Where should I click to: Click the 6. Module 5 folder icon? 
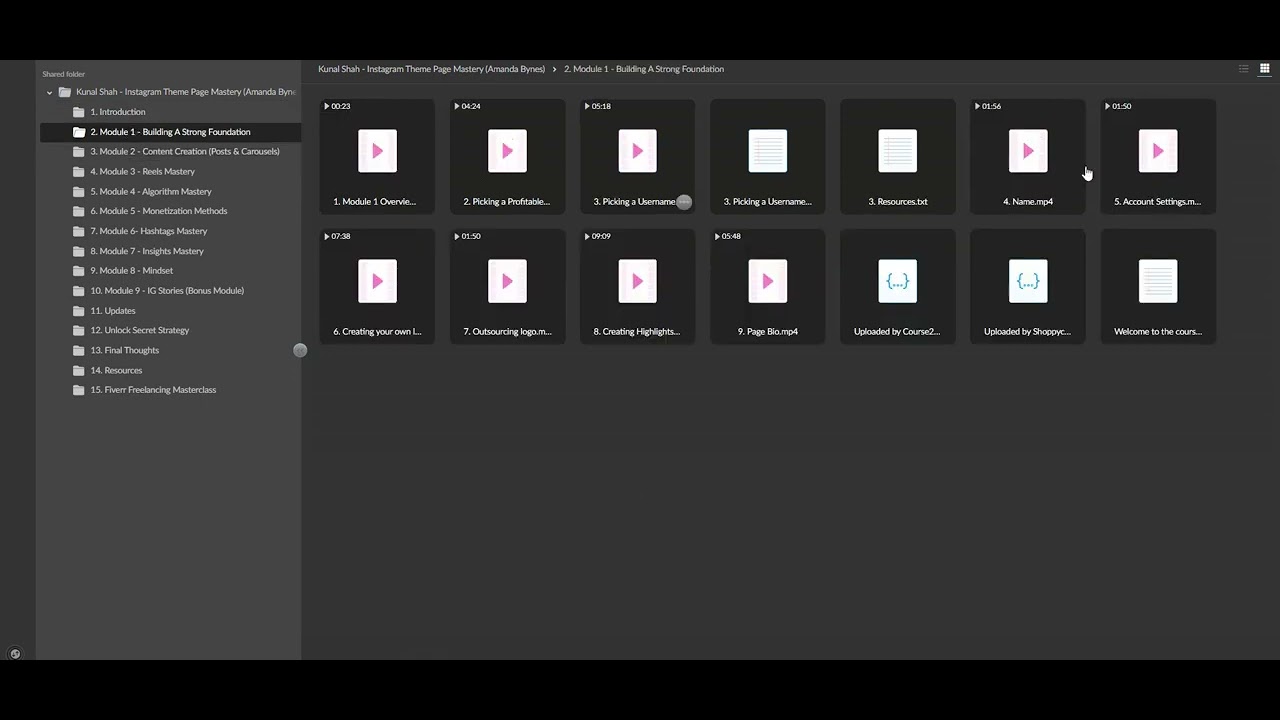pos(79,211)
